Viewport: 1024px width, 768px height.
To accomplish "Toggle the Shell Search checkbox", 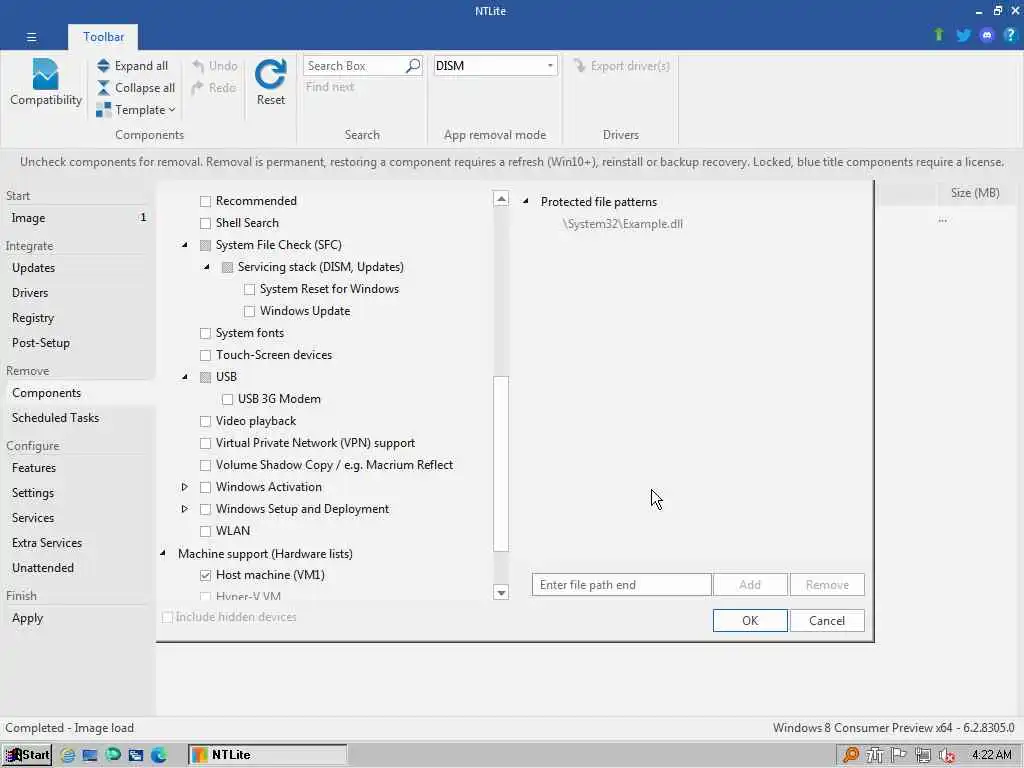I will (206, 223).
